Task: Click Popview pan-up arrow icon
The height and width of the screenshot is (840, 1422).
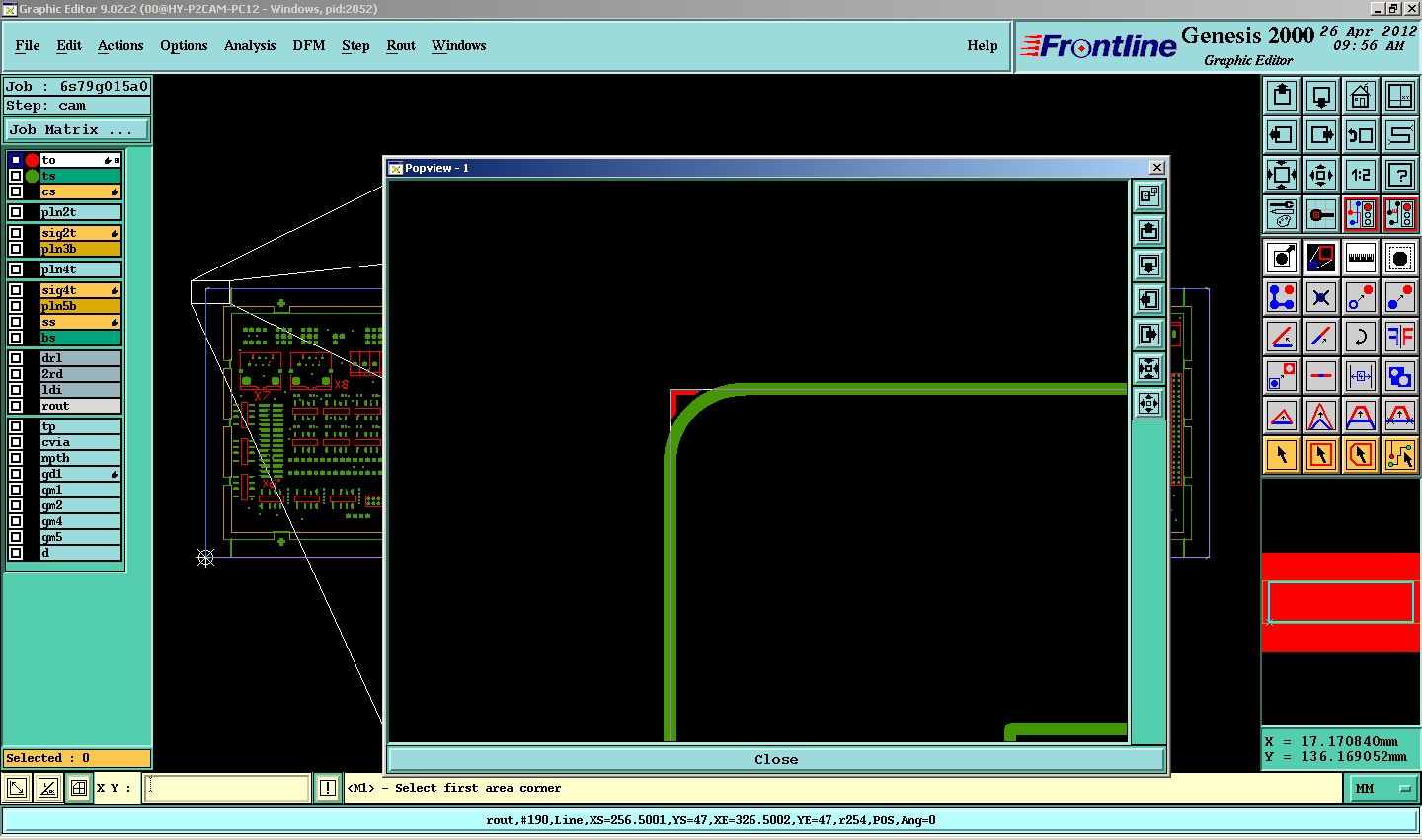Action: pos(1148,231)
